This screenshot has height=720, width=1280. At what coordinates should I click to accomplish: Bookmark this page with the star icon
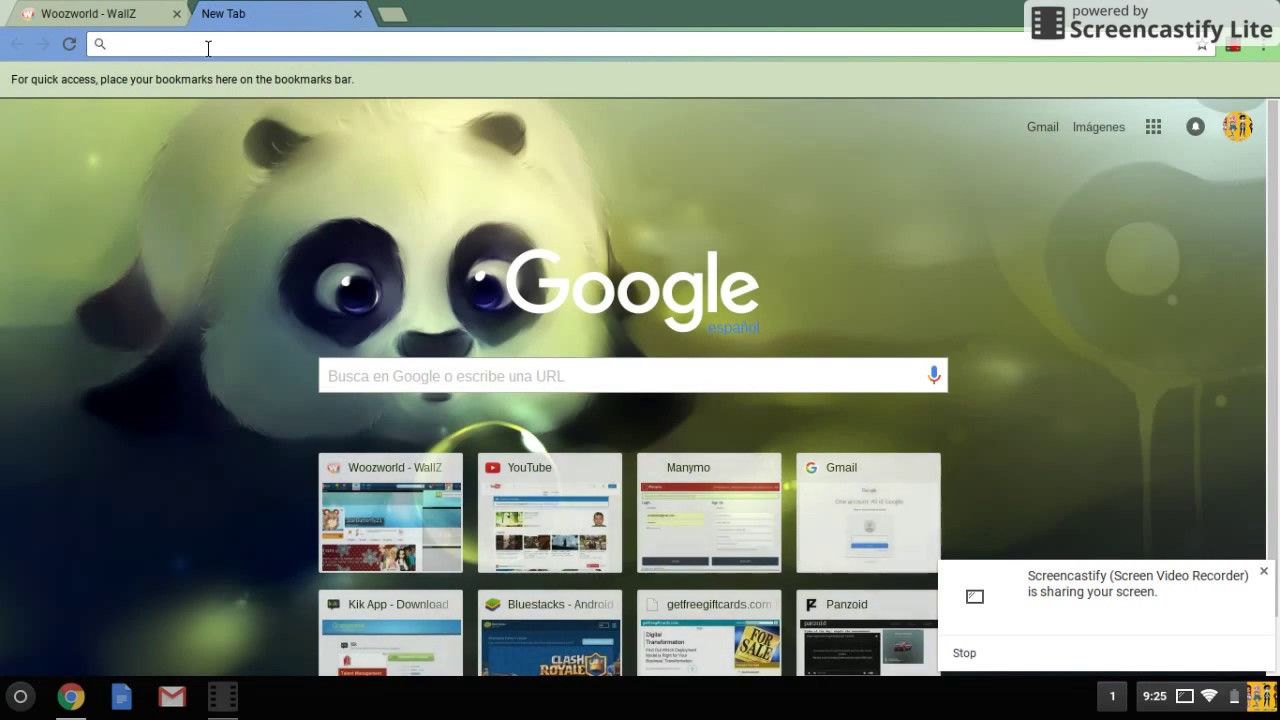click(1202, 45)
